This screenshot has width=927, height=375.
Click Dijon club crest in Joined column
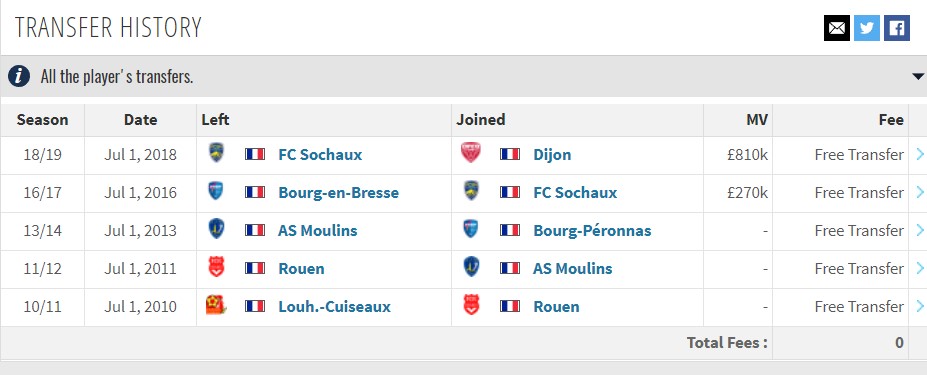click(471, 153)
